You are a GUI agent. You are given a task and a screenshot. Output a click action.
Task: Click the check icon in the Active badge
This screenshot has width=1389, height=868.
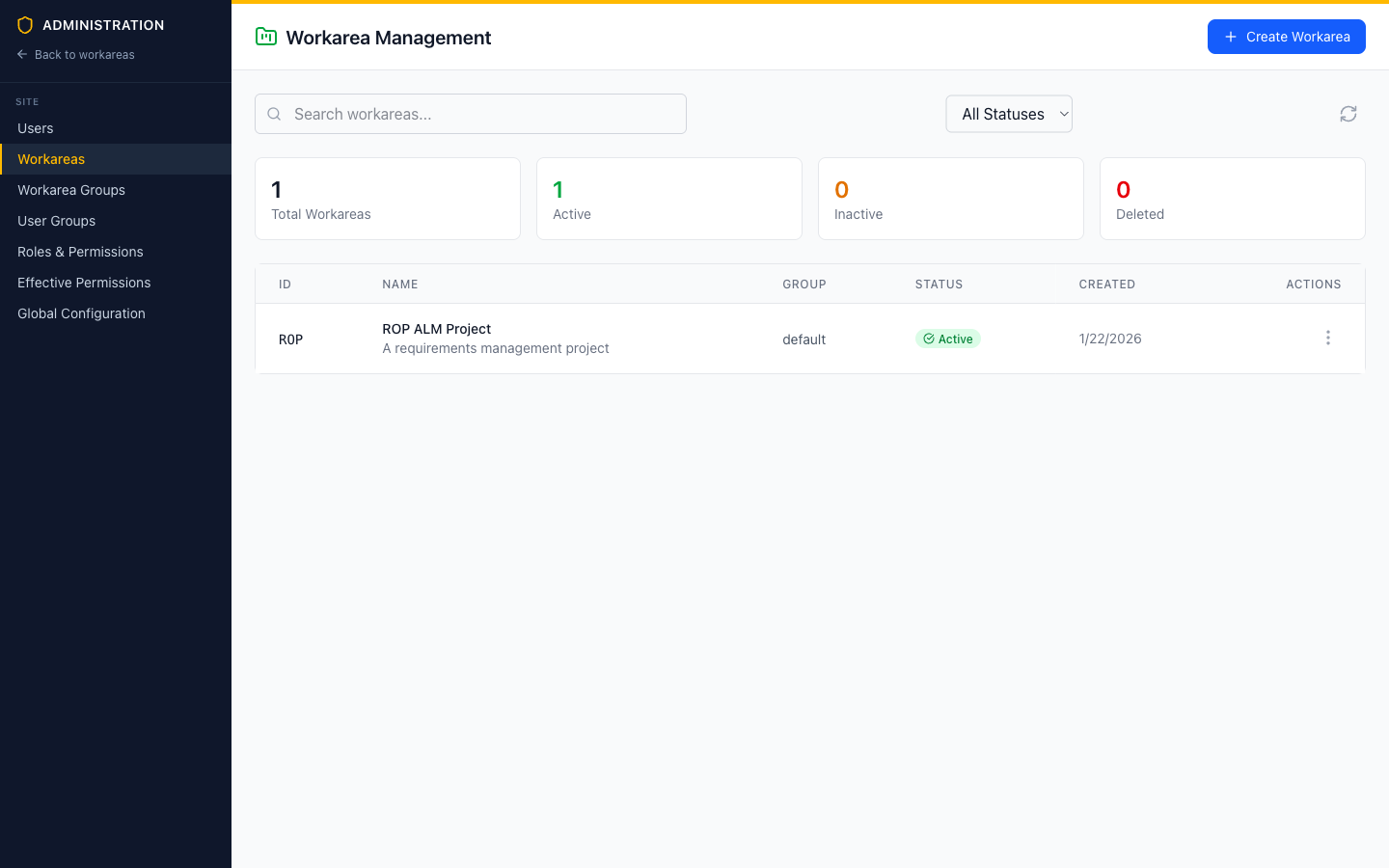(x=929, y=339)
